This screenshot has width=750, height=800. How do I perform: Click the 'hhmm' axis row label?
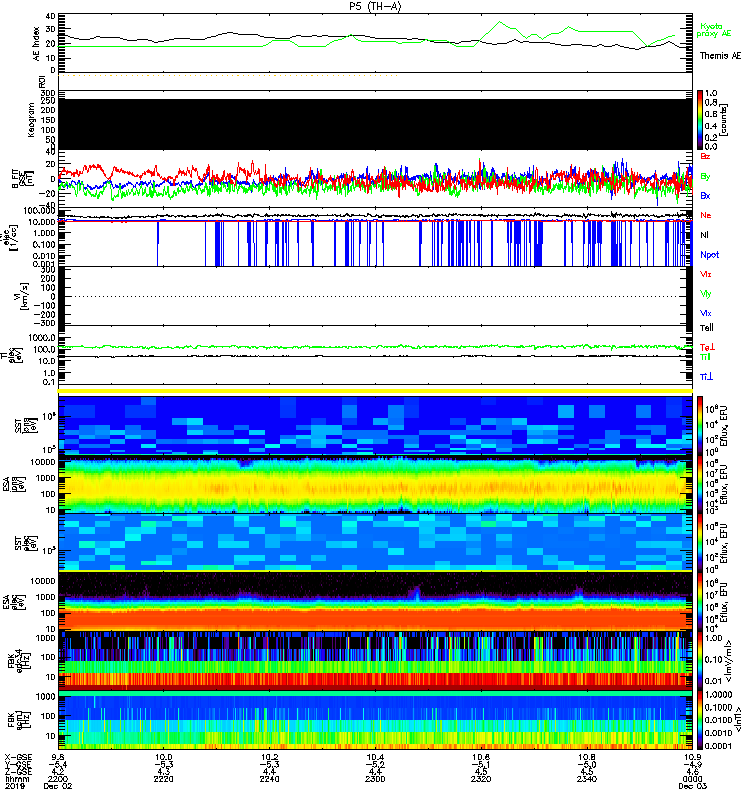point(17,779)
